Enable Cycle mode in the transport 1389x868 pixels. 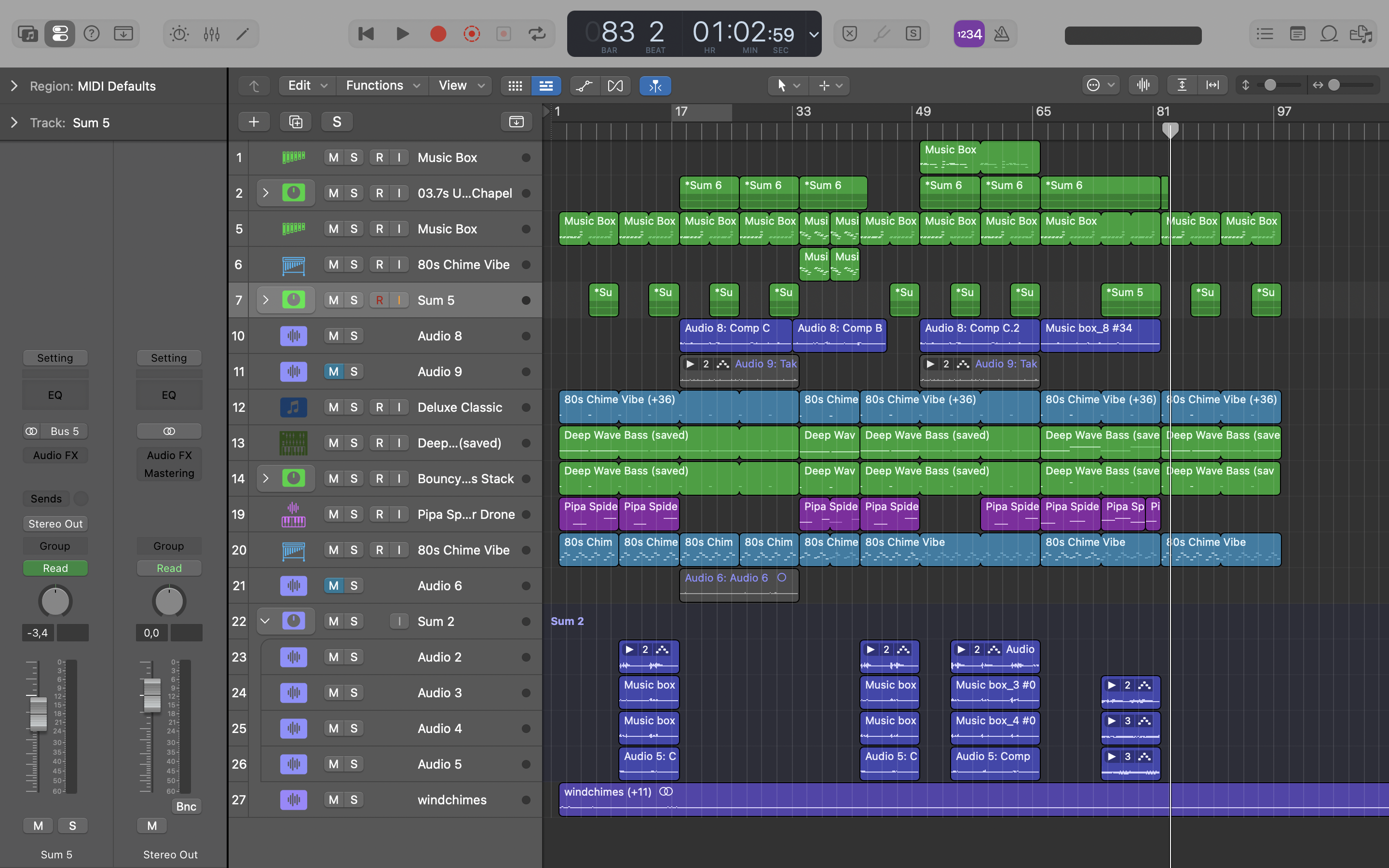pyautogui.click(x=537, y=34)
